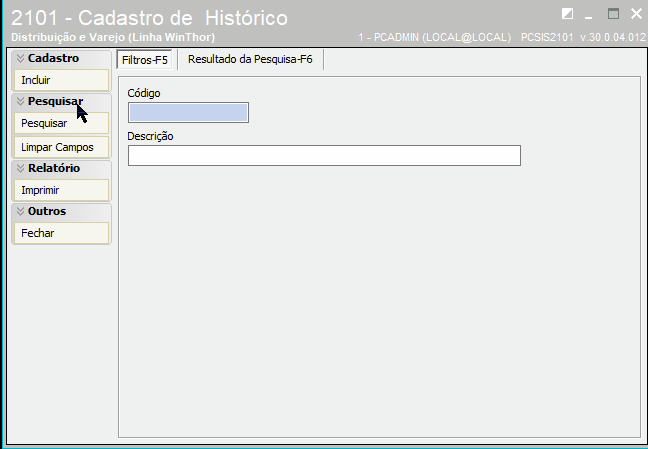The height and width of the screenshot is (449, 648).
Task: Focus the Descrição input field
Action: tap(324, 155)
